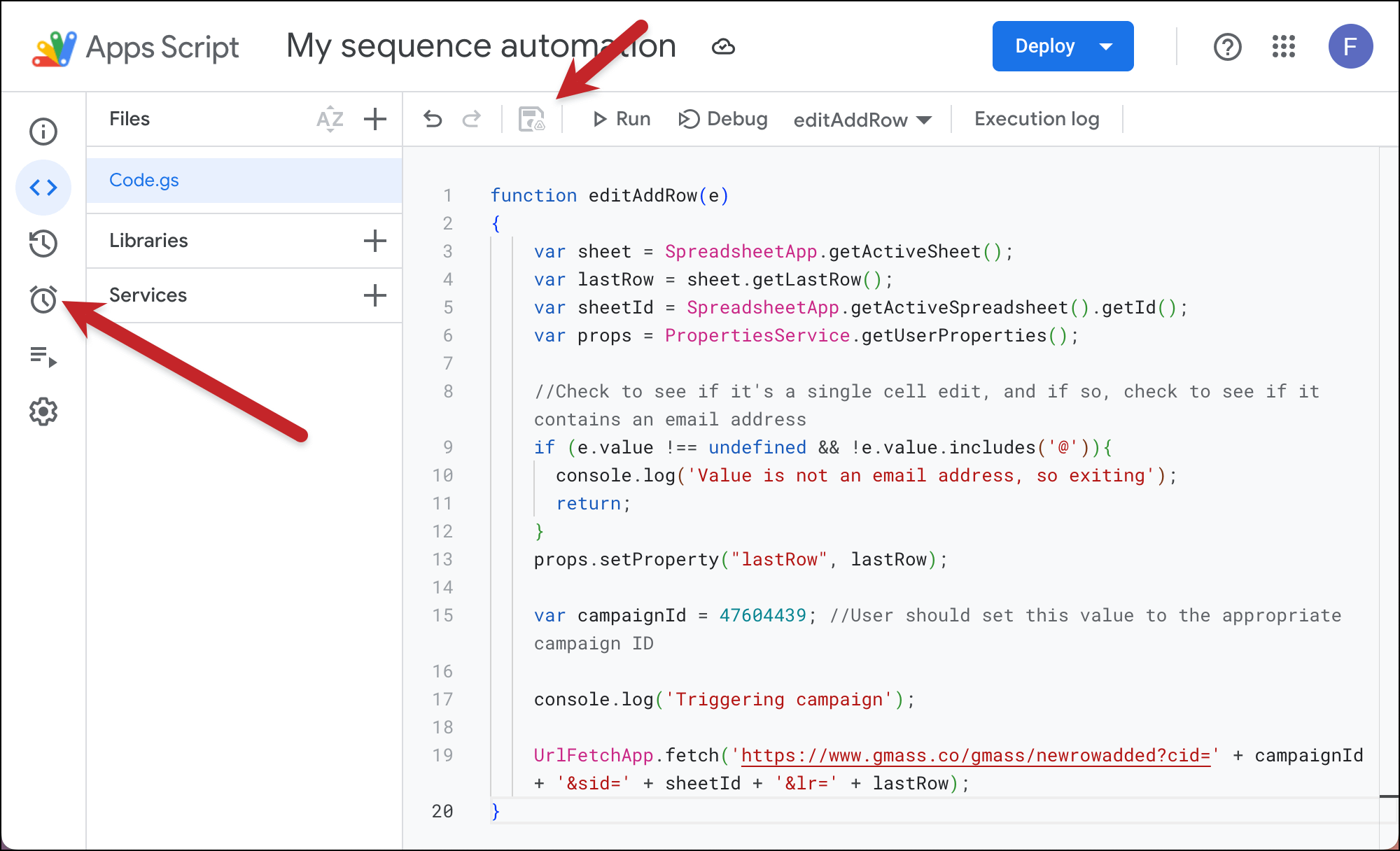This screenshot has height=851, width=1400.
Task: Select the Editor code brackets icon
Action: pyautogui.click(x=43, y=188)
